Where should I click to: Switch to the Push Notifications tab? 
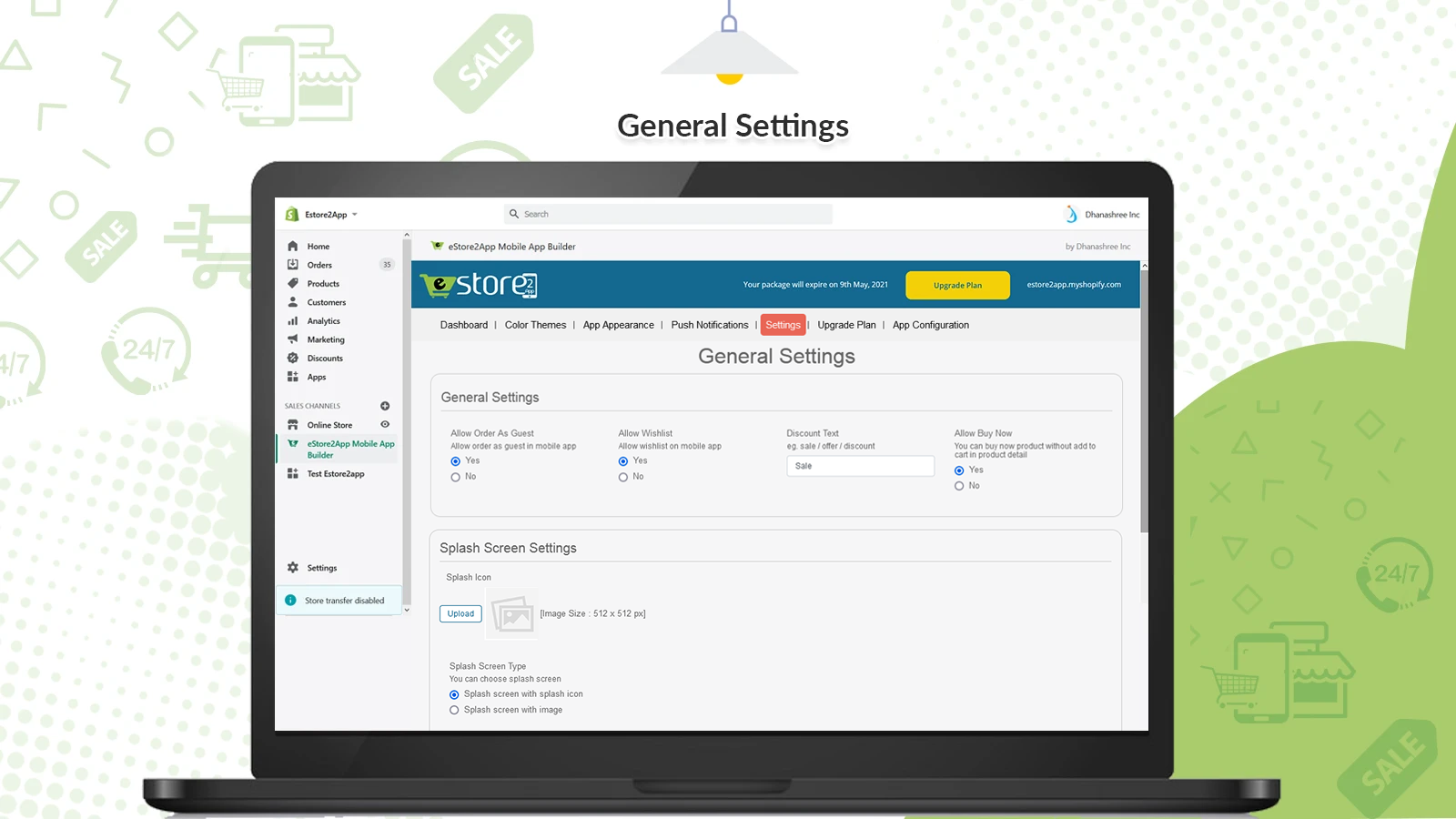coord(709,325)
